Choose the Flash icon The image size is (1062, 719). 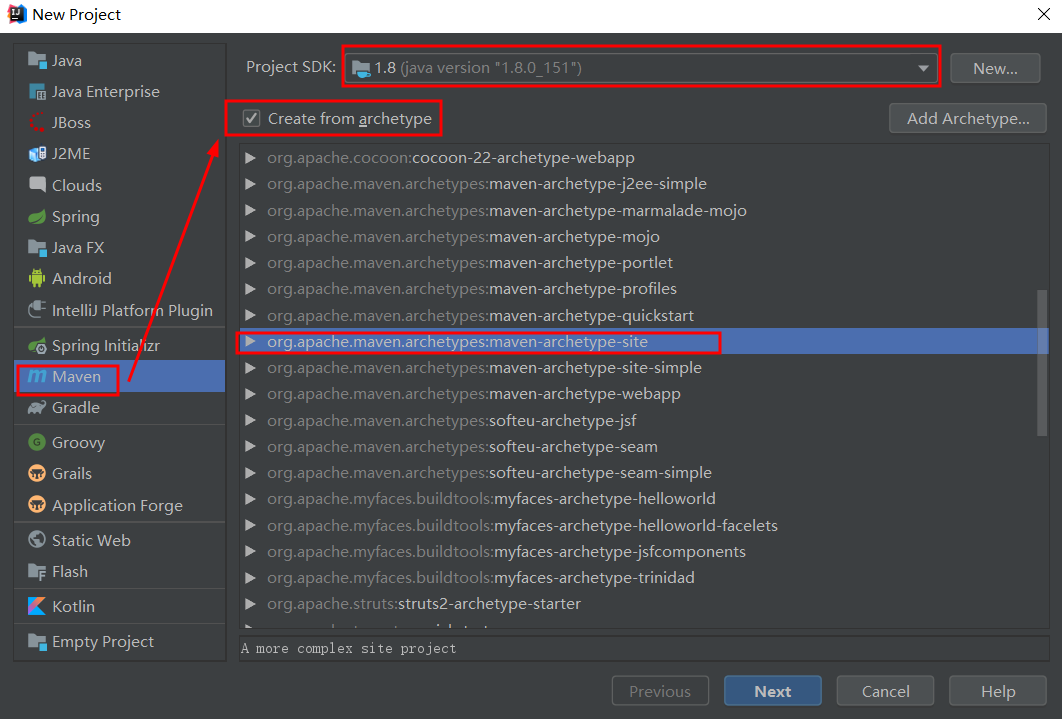tap(37, 571)
